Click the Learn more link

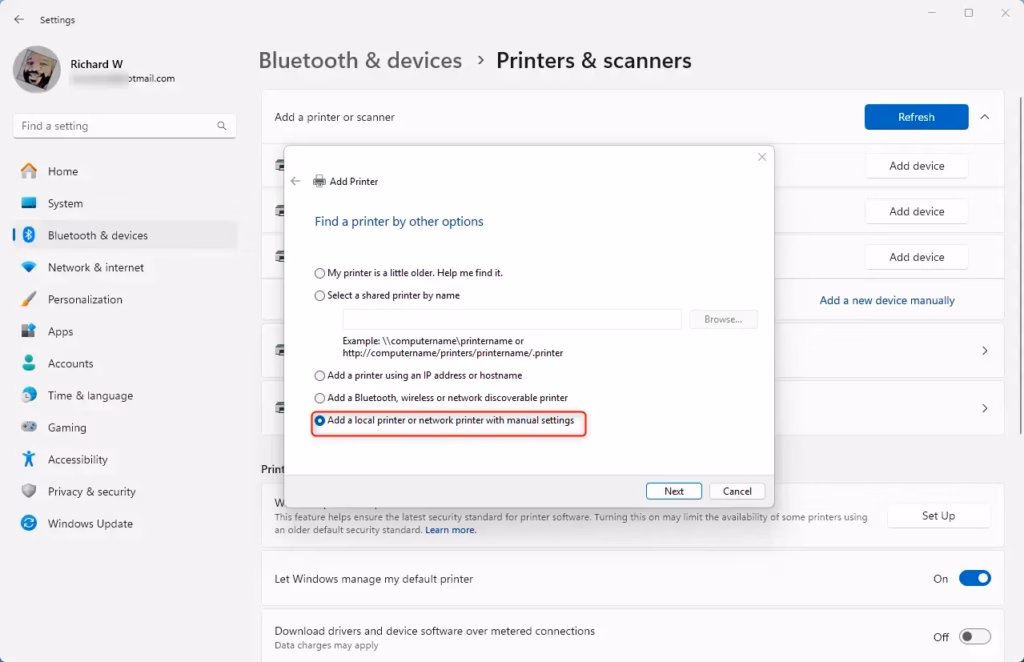coord(451,530)
